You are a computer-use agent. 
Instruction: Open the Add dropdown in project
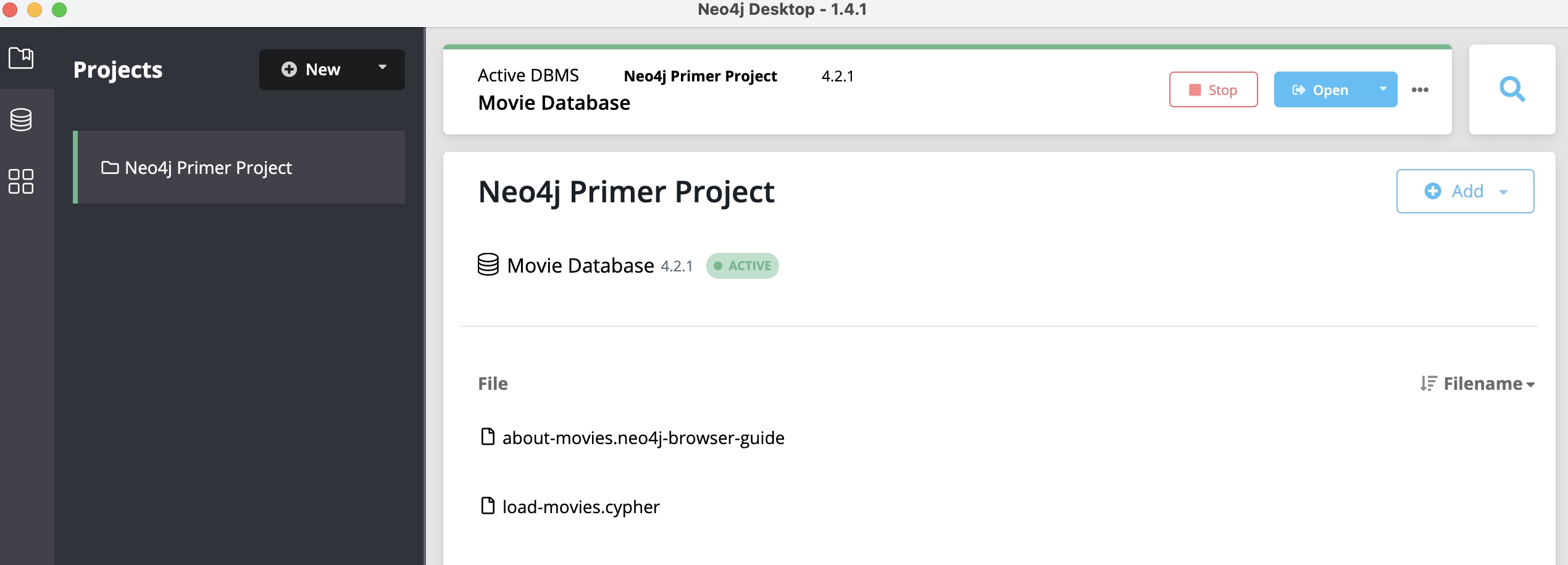pyautogui.click(x=1465, y=191)
